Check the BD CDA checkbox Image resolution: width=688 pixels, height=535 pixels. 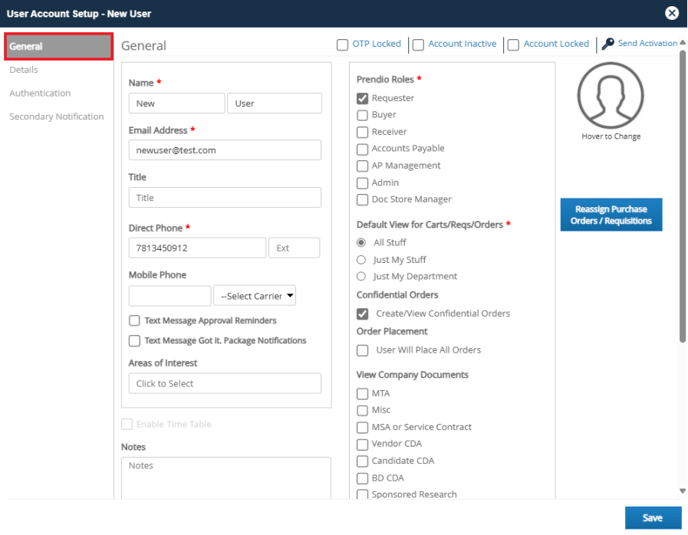click(362, 478)
